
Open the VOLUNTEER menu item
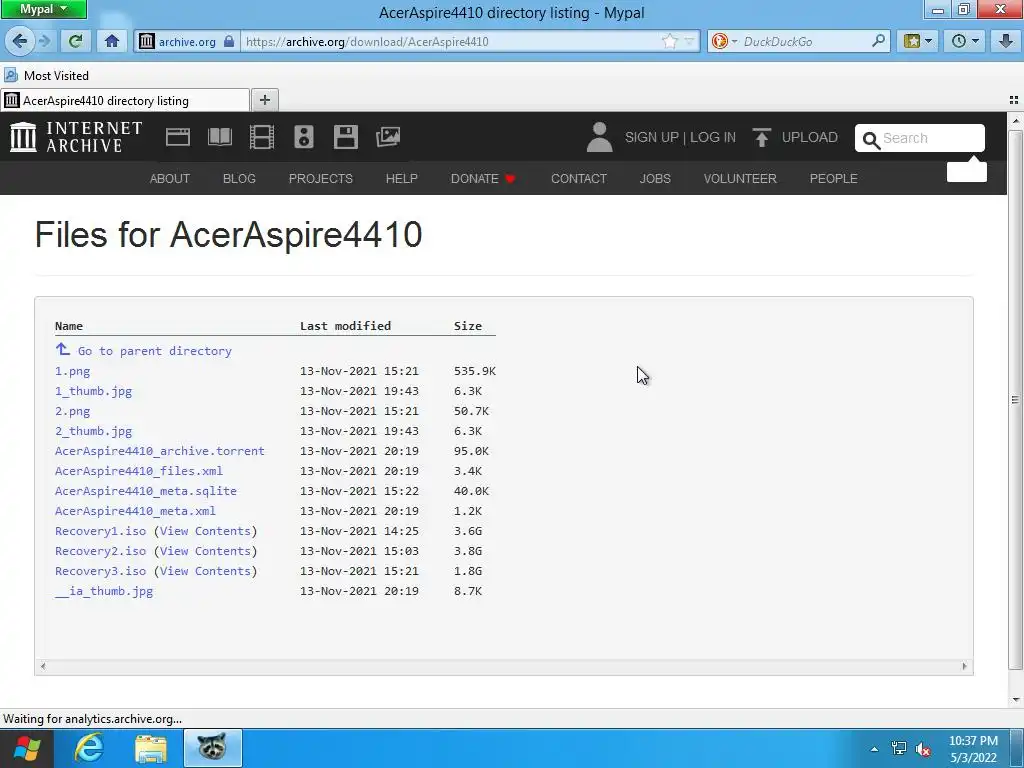point(740,178)
